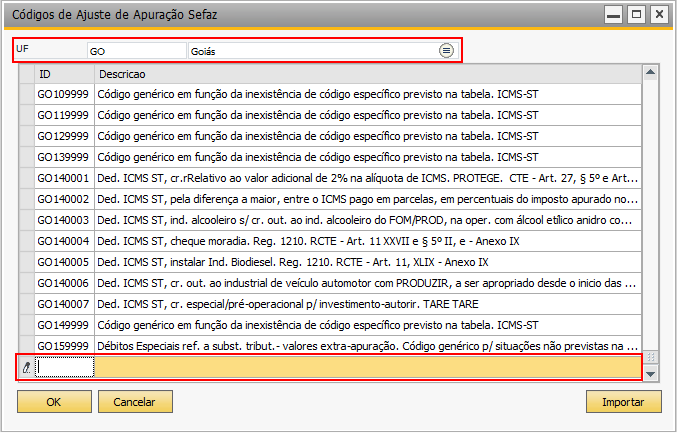
Task: Click row header left of GO140004
Action: 27,241
